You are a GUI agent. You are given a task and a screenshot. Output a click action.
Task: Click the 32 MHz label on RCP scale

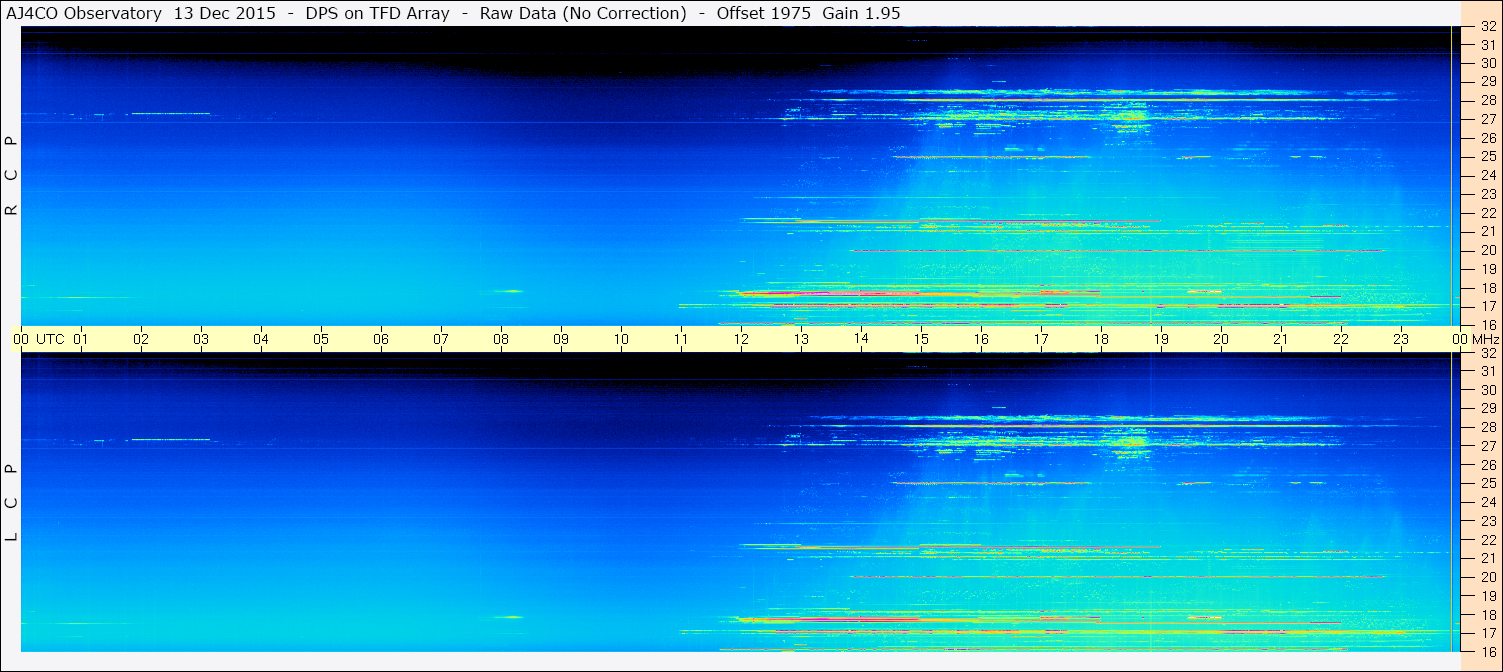1488,27
